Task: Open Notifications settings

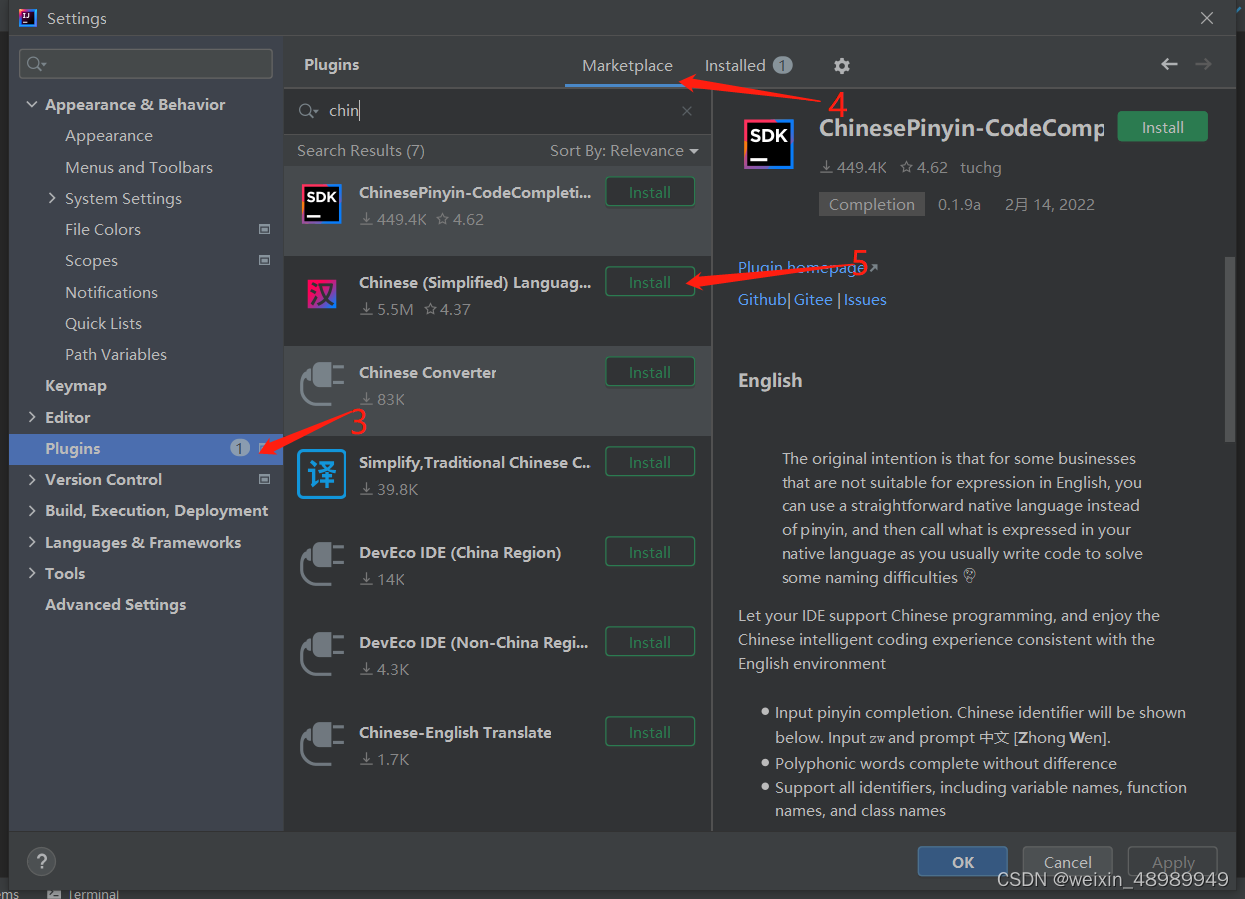Action: click(111, 292)
